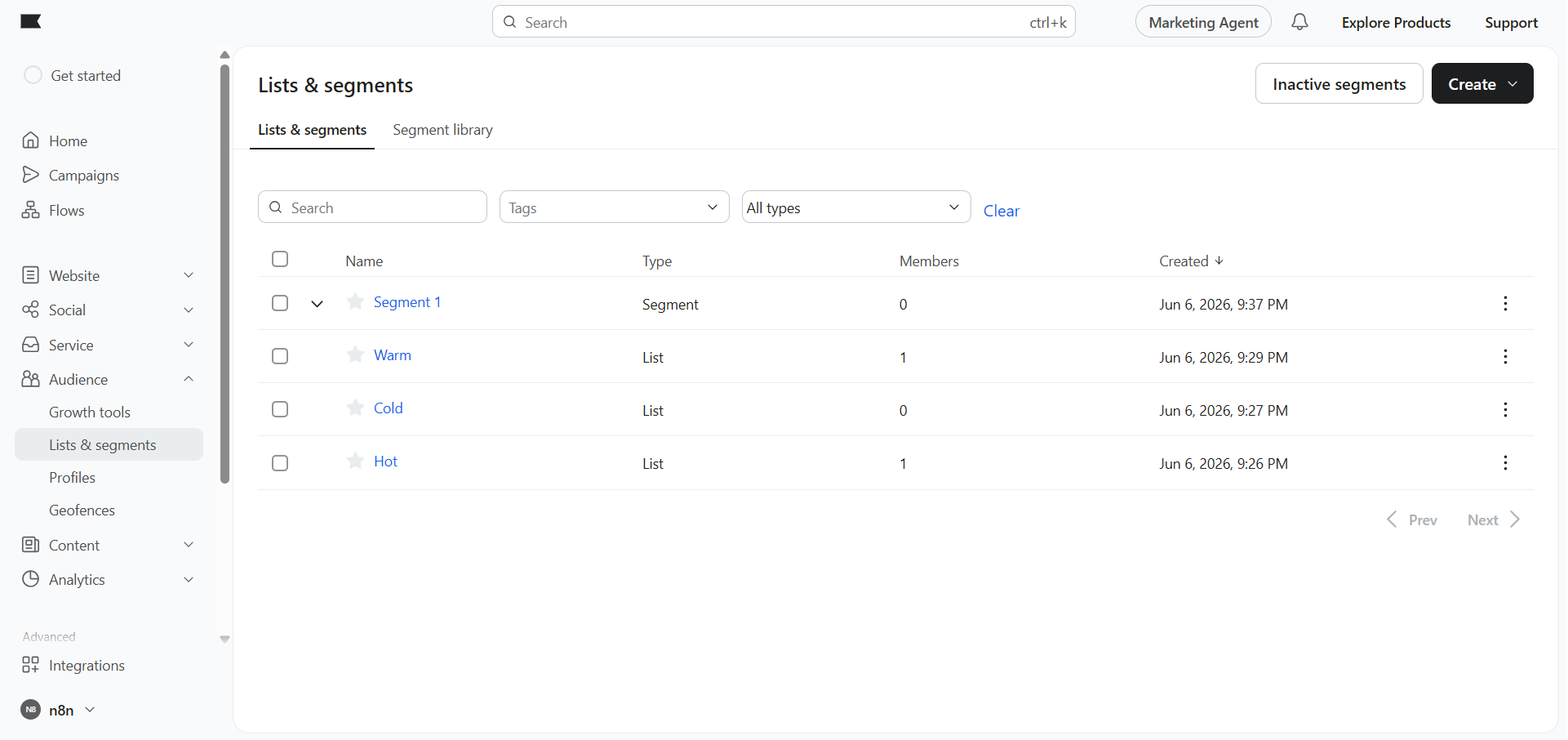Check the Warm row checkbox
1568x740 pixels.
[x=280, y=356]
